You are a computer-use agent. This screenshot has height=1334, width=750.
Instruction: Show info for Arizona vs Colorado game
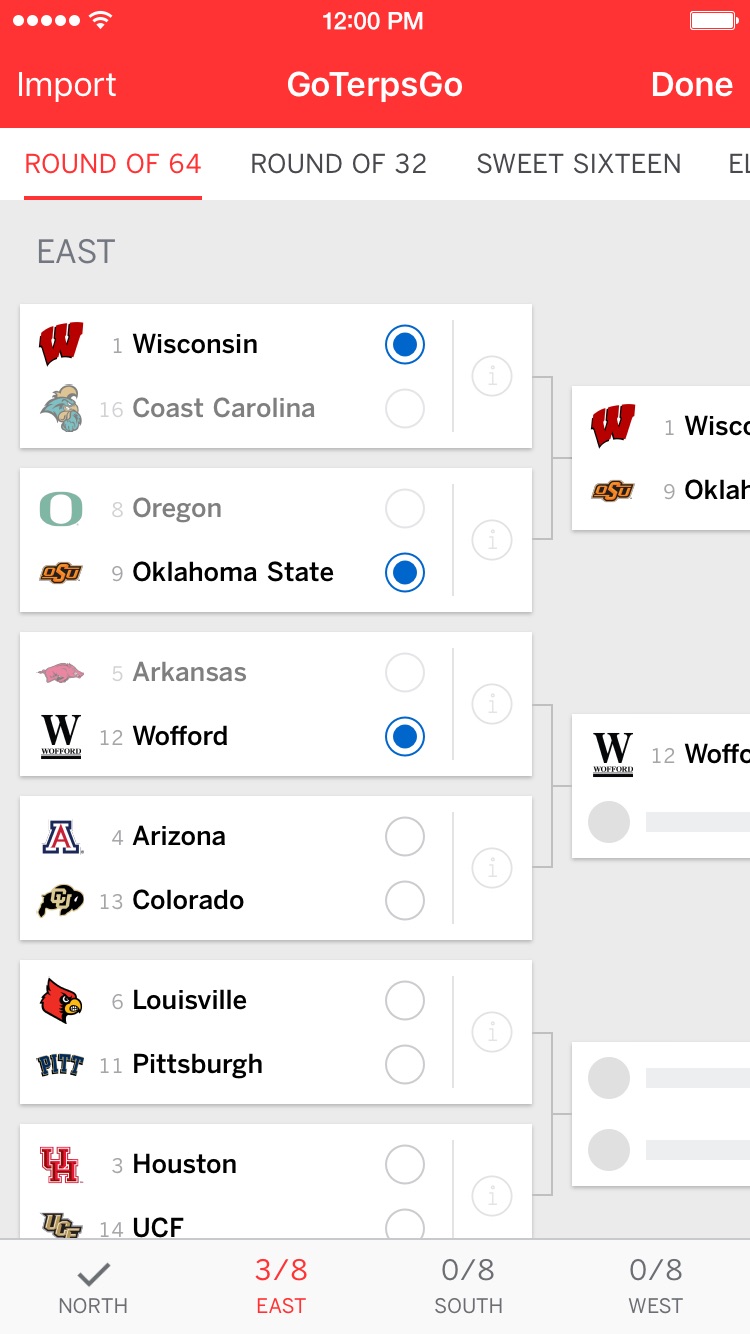coord(492,869)
